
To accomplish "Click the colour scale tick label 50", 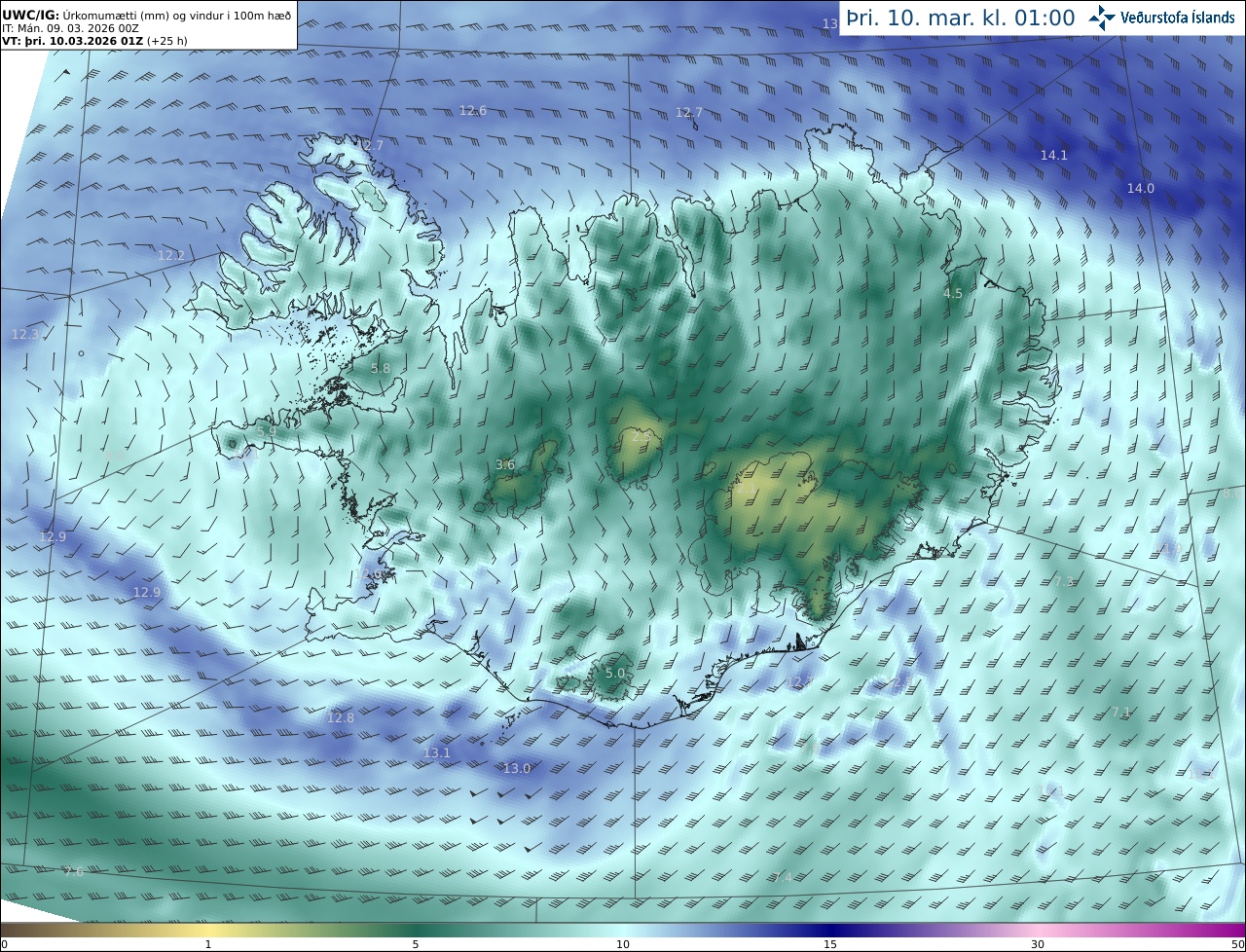I will 1237,944.
